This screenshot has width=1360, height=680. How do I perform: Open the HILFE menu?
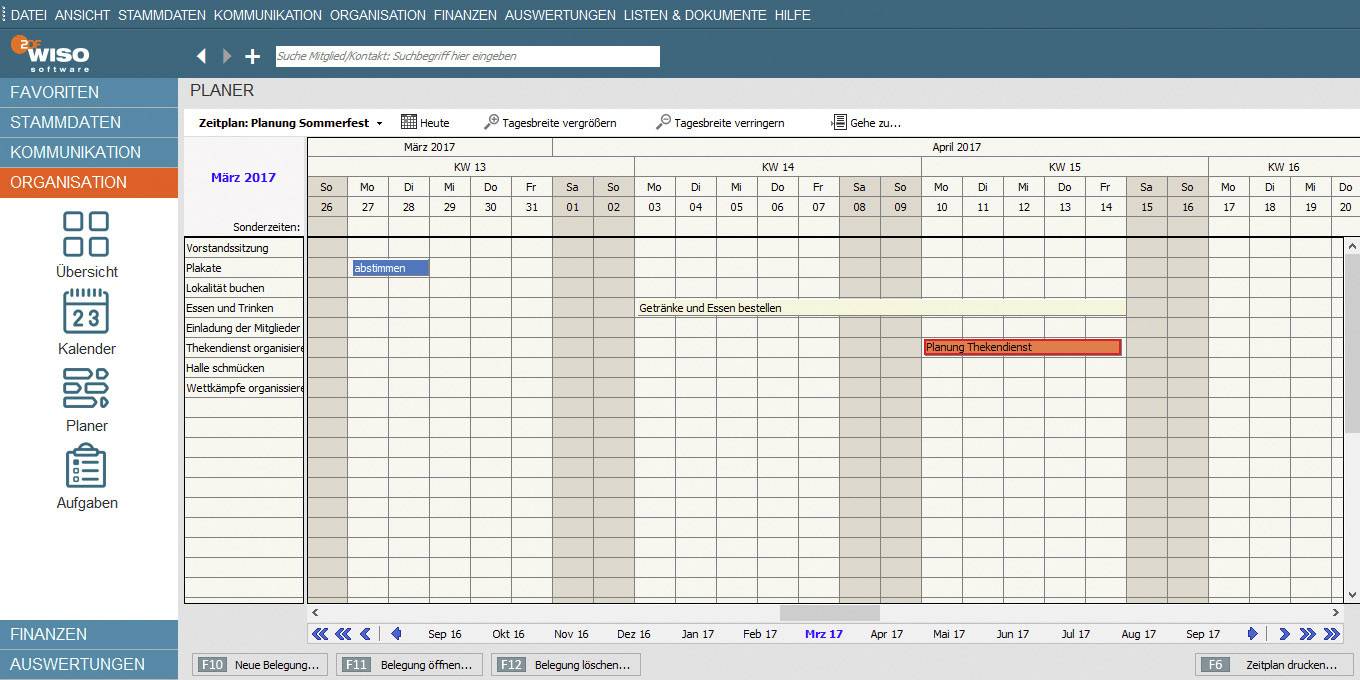point(792,15)
